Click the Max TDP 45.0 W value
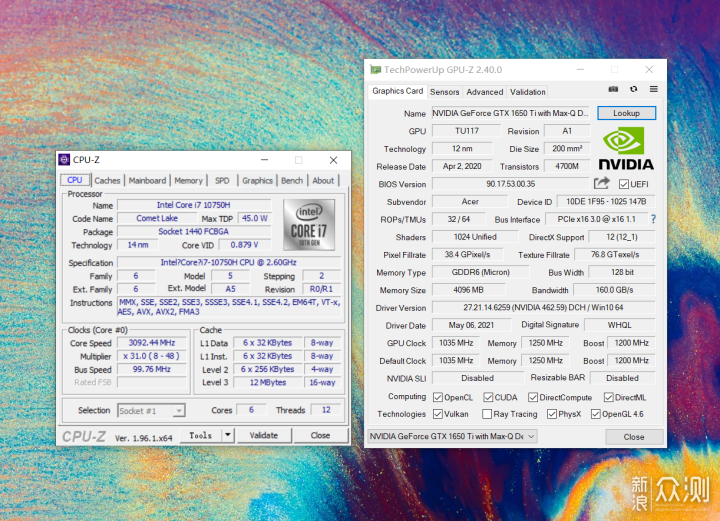This screenshot has width=720, height=521. click(254, 218)
